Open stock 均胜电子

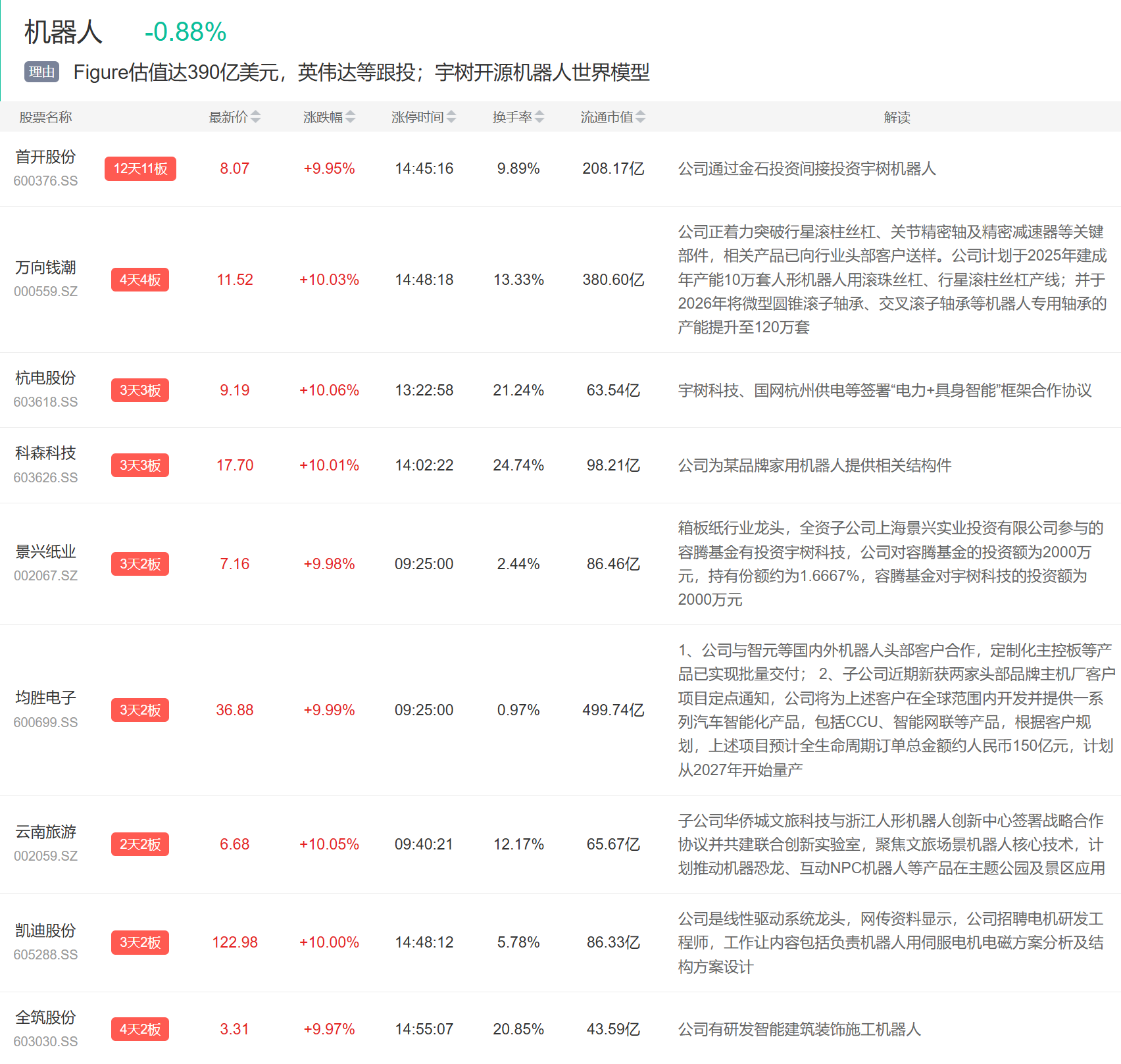tap(45, 697)
